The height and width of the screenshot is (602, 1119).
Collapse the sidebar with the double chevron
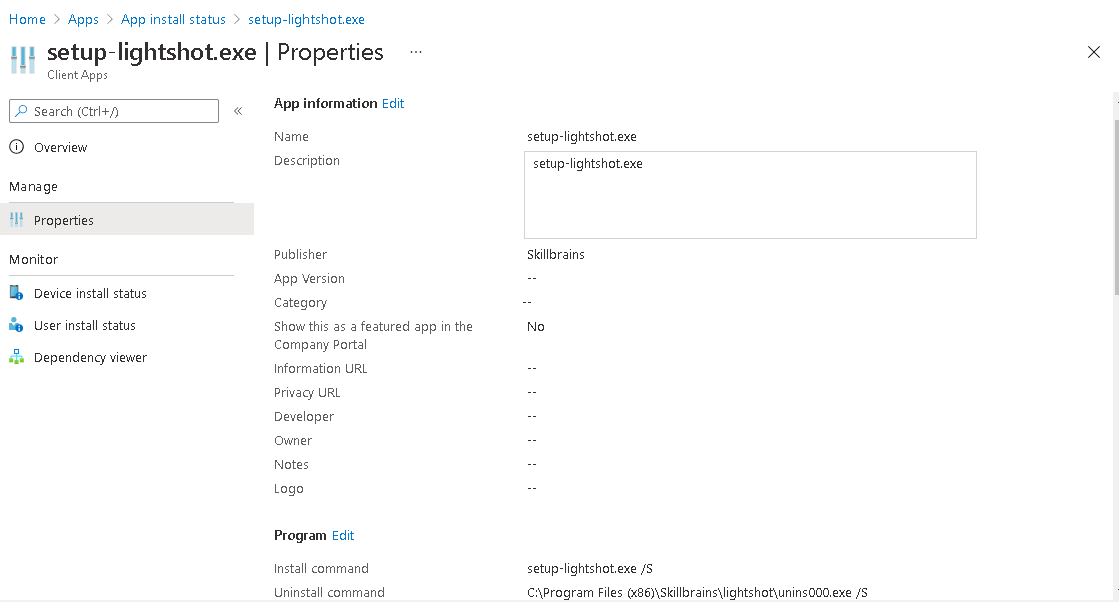coord(238,111)
